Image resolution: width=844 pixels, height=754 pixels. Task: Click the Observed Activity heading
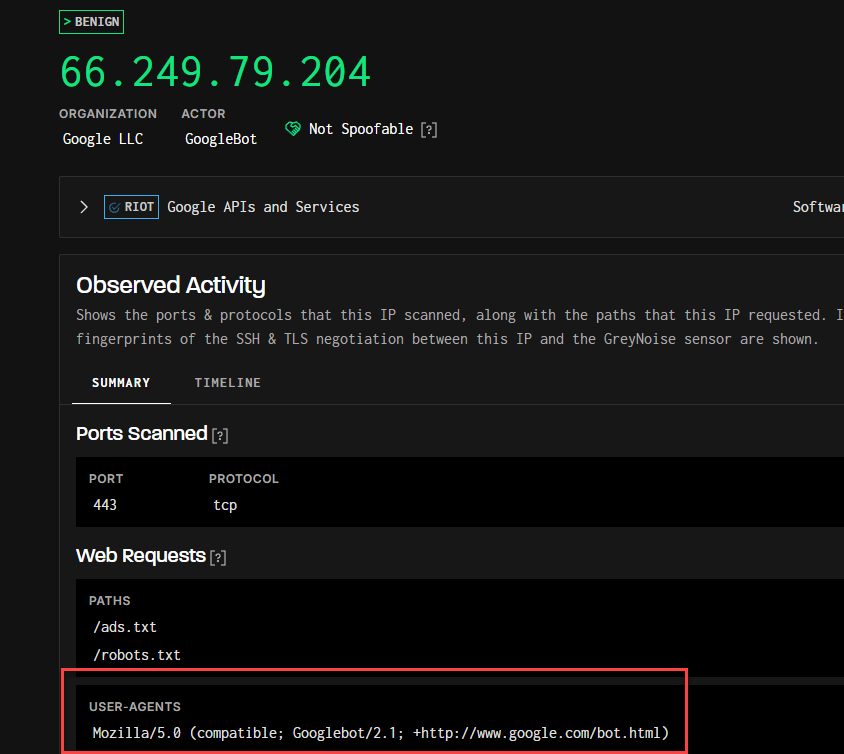[x=171, y=285]
